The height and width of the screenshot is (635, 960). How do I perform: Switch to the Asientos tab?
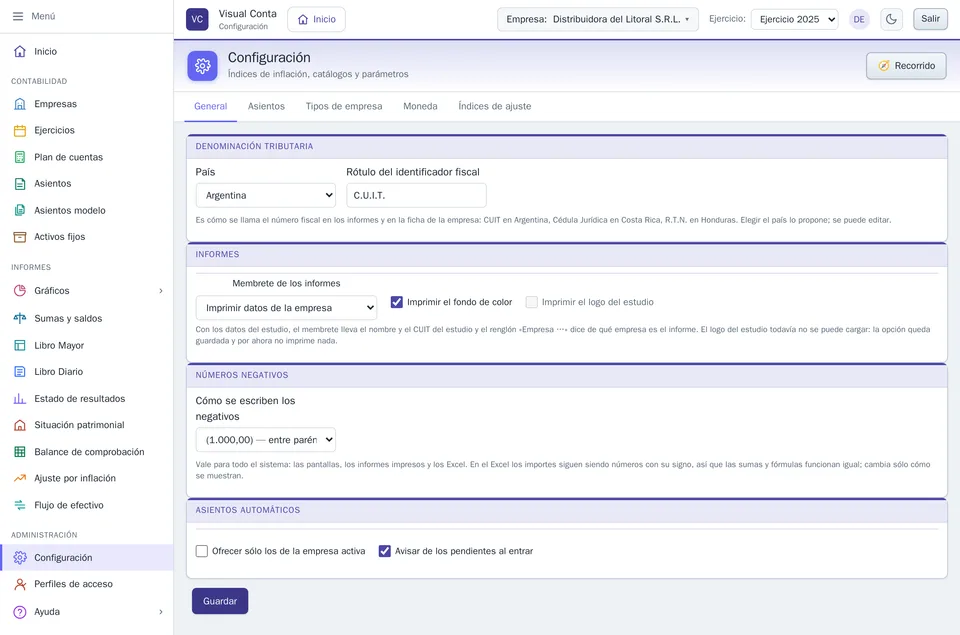pyautogui.click(x=266, y=107)
